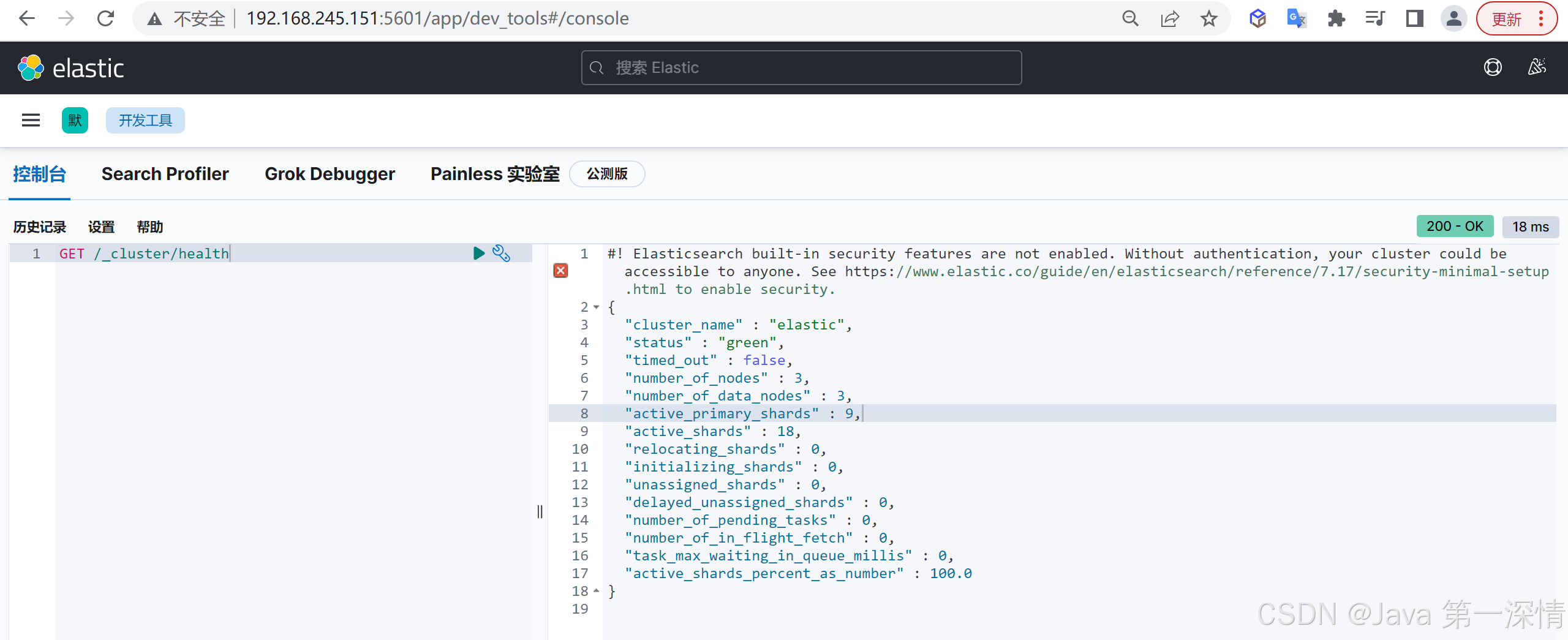1568x640 pixels.
Task: Open the Elastic help lifebuoy icon
Action: click(x=1493, y=67)
